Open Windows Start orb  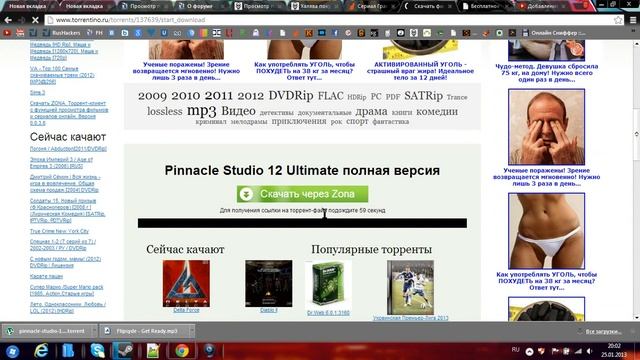[13, 351]
